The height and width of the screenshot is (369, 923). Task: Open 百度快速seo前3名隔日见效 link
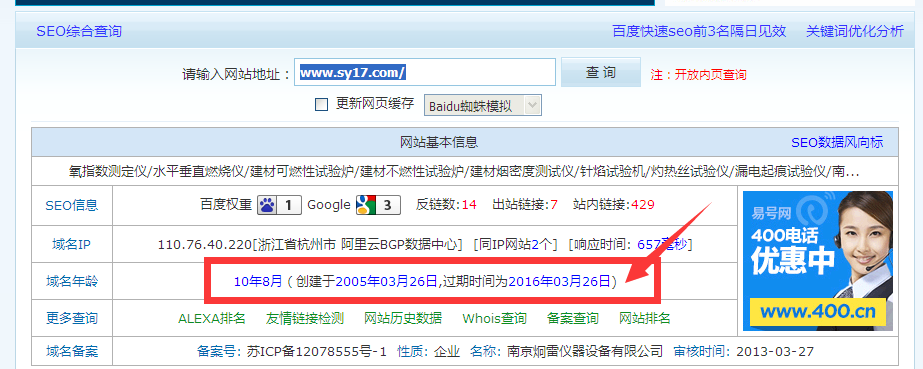[699, 31]
